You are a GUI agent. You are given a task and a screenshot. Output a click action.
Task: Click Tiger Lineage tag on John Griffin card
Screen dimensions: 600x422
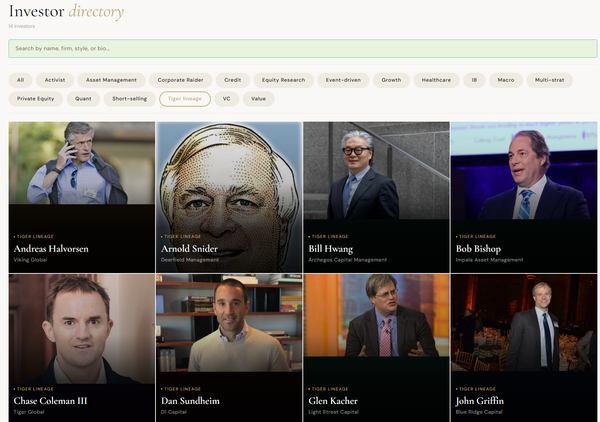point(476,389)
